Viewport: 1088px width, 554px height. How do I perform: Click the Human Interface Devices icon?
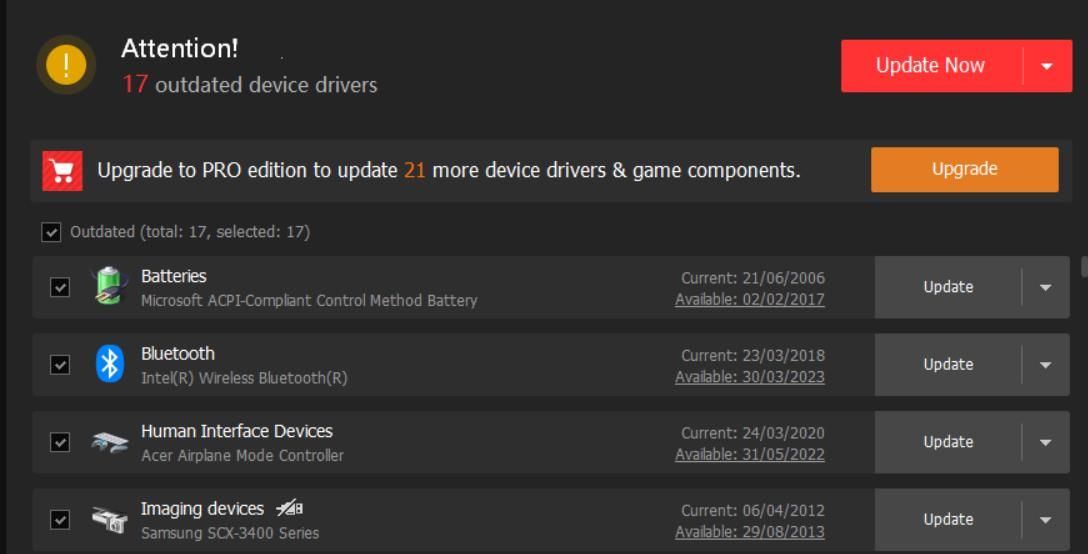(110, 442)
